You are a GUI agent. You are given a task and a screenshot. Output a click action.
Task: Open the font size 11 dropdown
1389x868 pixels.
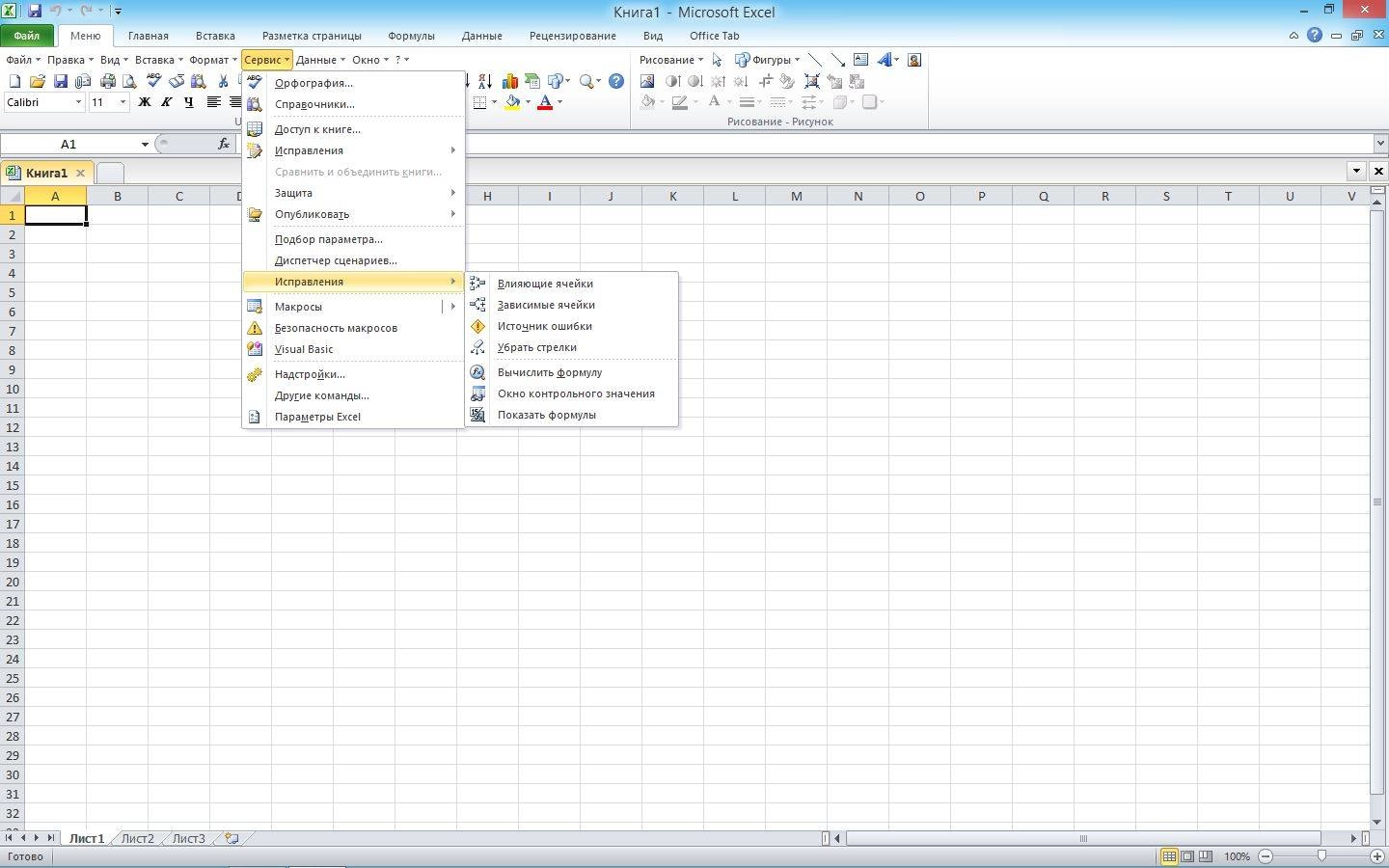[123, 102]
